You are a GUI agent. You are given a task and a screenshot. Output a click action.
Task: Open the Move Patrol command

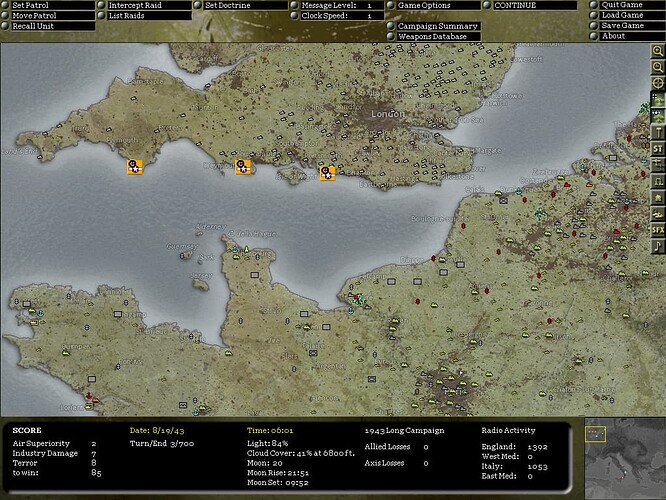tap(48, 15)
